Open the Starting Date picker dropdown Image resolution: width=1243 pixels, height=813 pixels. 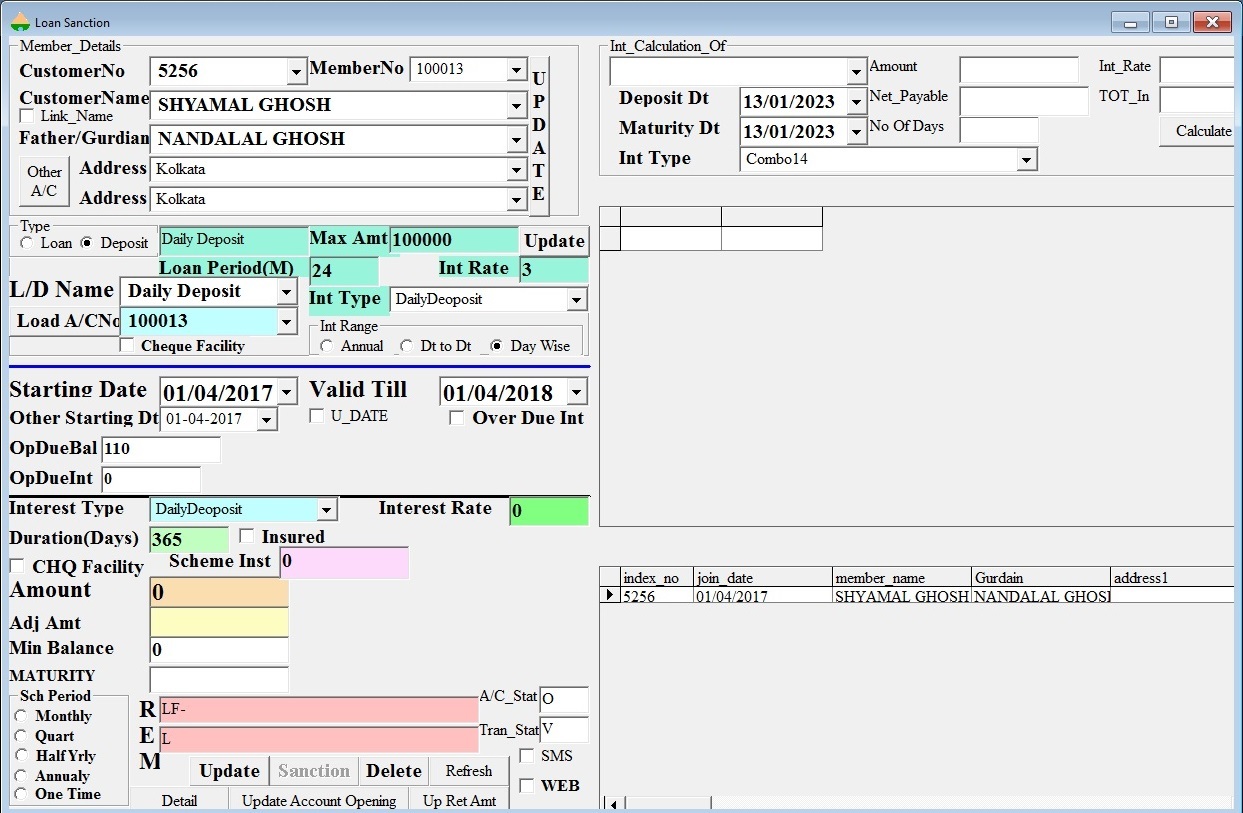tap(288, 393)
